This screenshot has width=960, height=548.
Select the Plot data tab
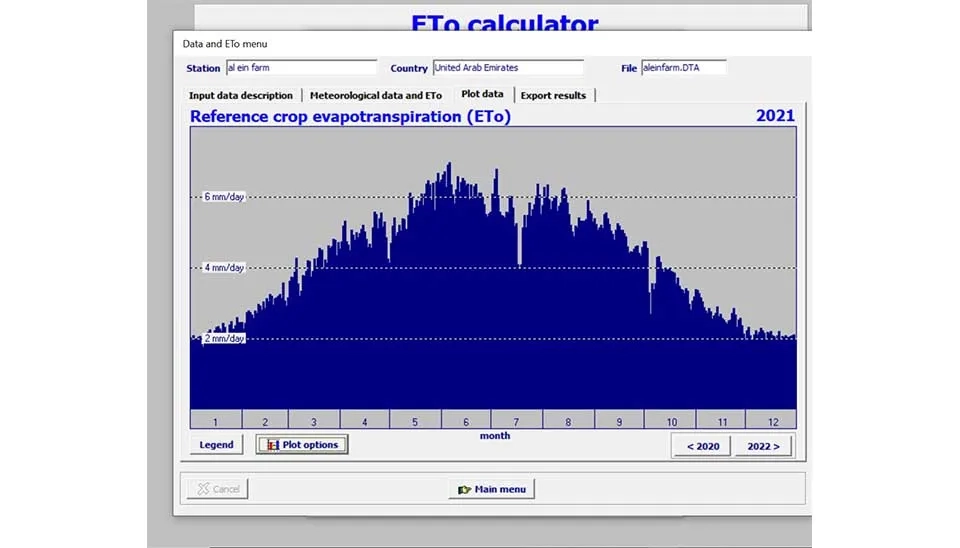482,94
